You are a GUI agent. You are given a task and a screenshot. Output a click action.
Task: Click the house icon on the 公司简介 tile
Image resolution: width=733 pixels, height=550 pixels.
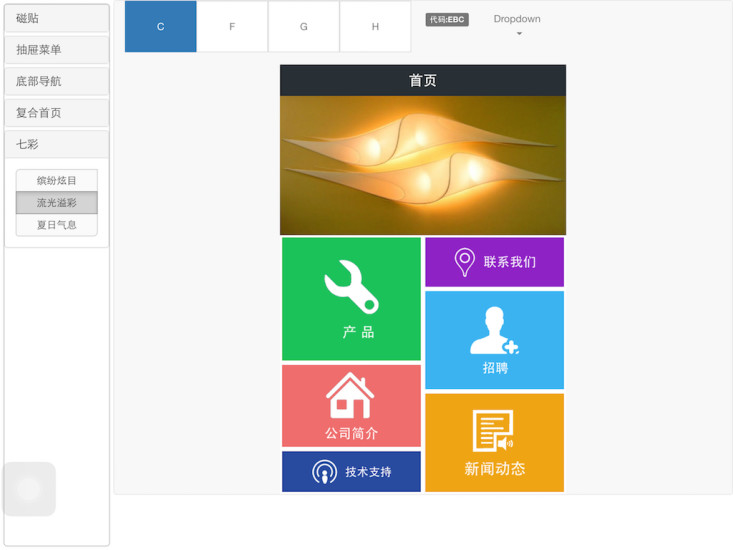[350, 395]
